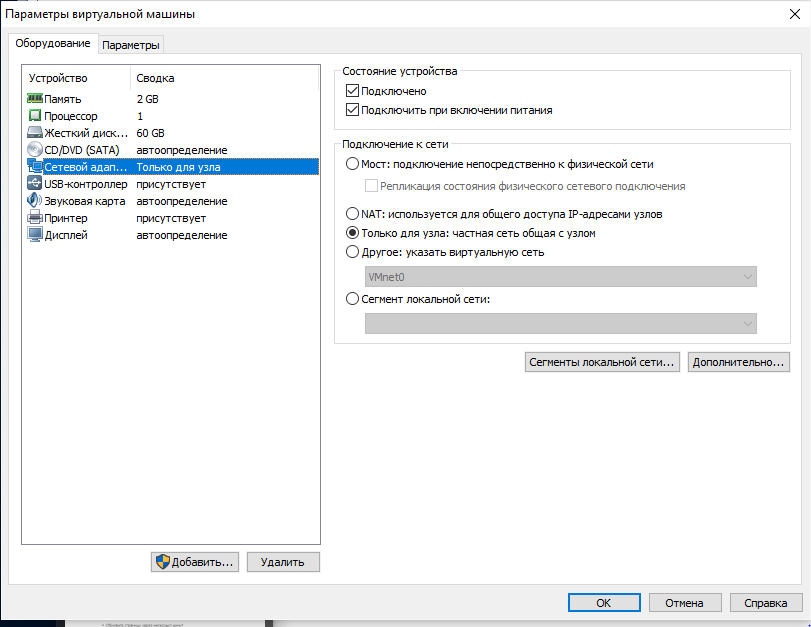Click the Память memory chip icon

(x=35, y=98)
